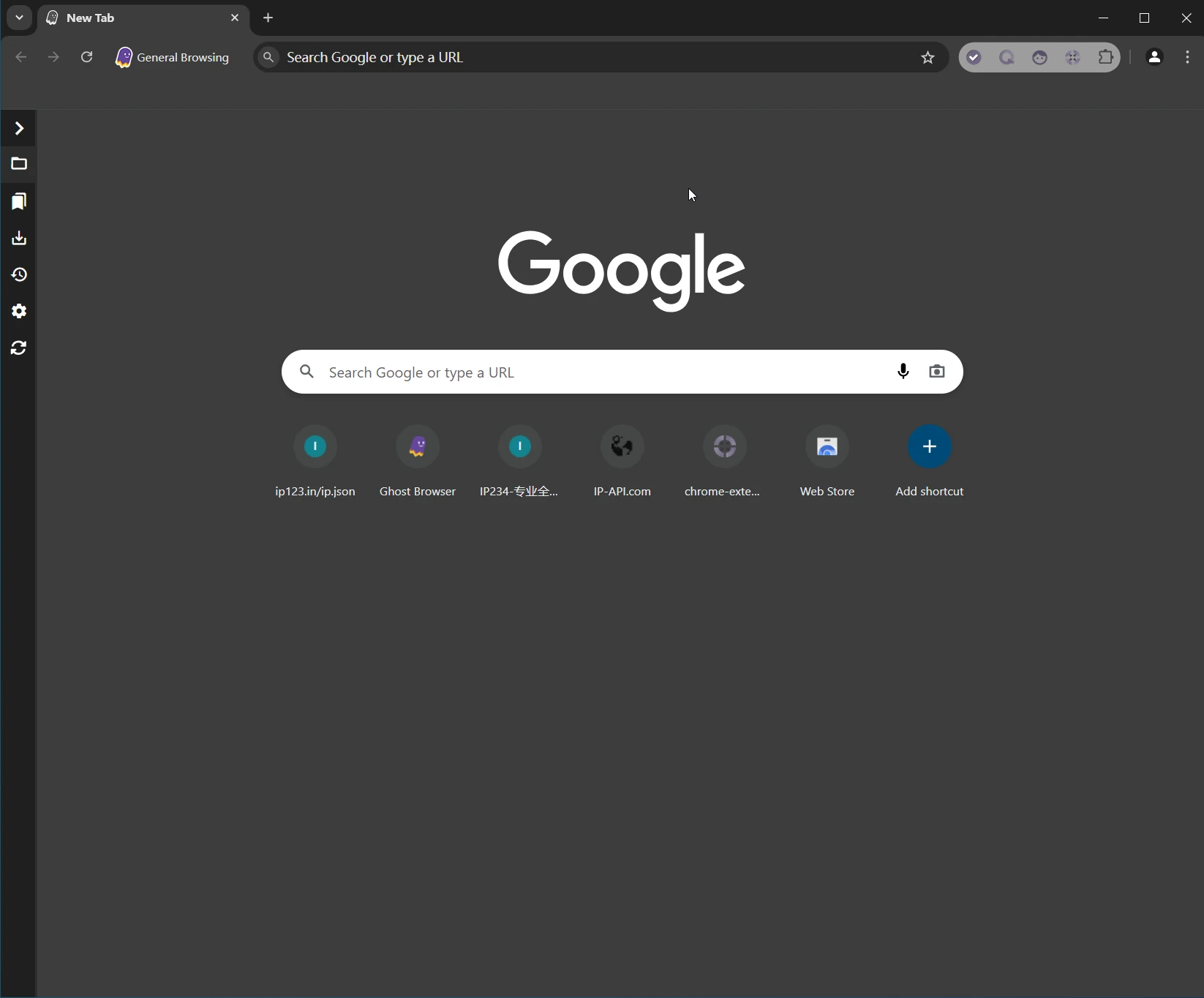The image size is (1204, 998).
Task: Open the three-dot browser menu
Action: tap(1186, 57)
